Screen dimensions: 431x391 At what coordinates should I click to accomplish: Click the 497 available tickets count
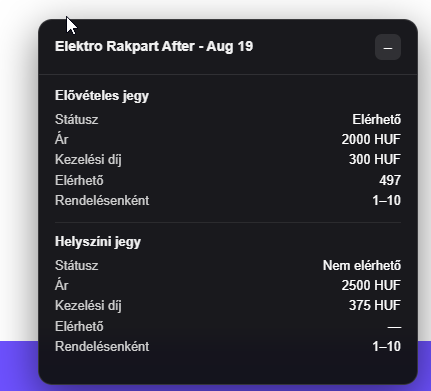pos(390,180)
